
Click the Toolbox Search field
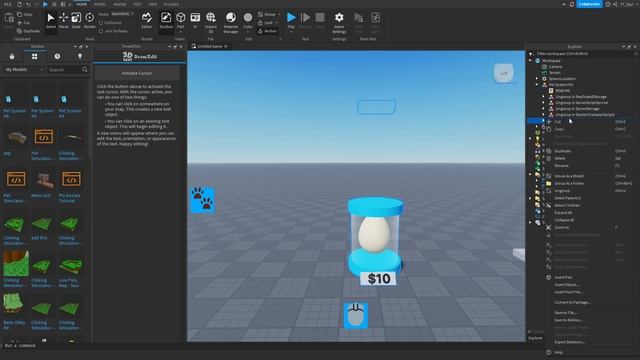coord(64,70)
